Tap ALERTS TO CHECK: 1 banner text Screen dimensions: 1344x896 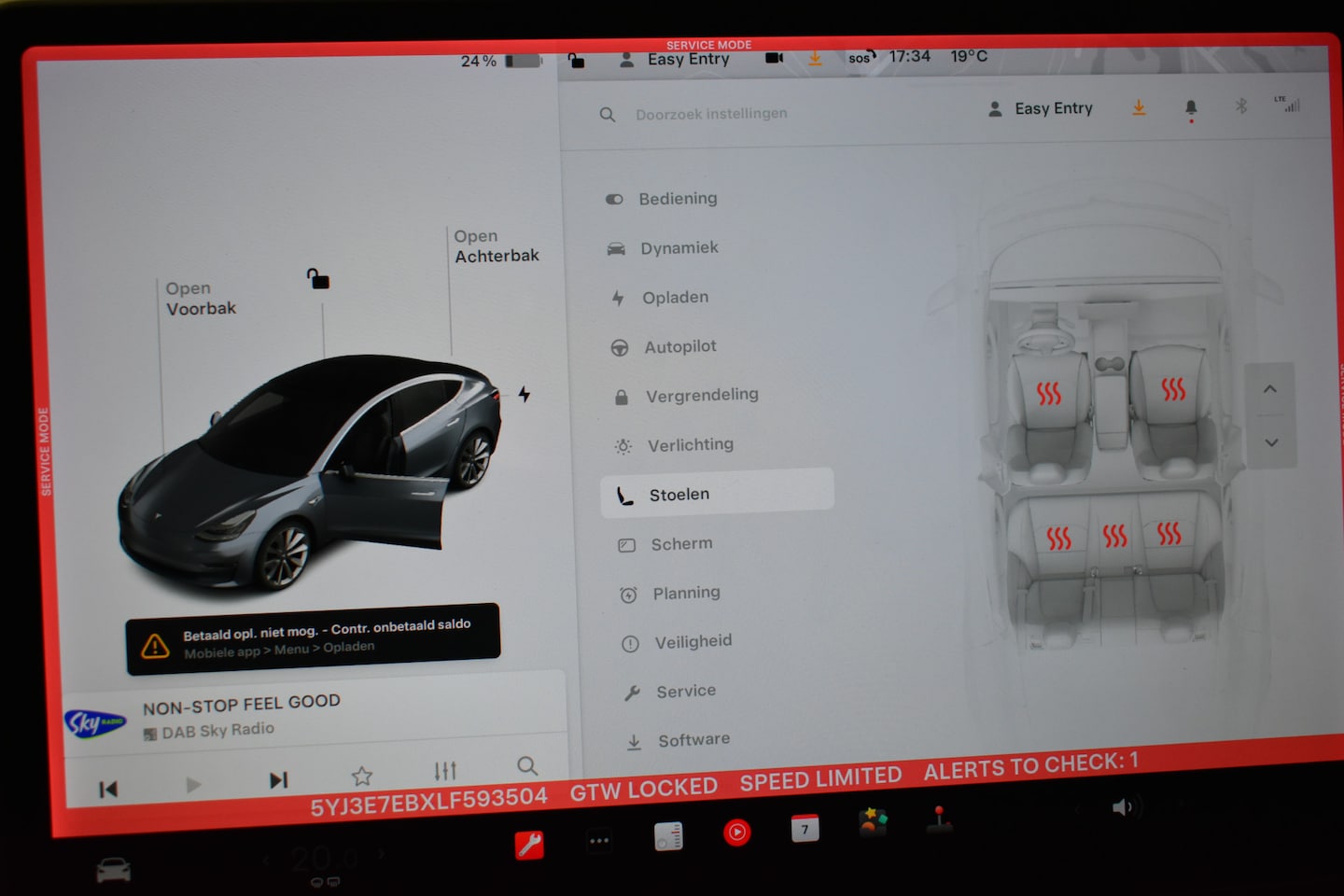click(x=1030, y=767)
